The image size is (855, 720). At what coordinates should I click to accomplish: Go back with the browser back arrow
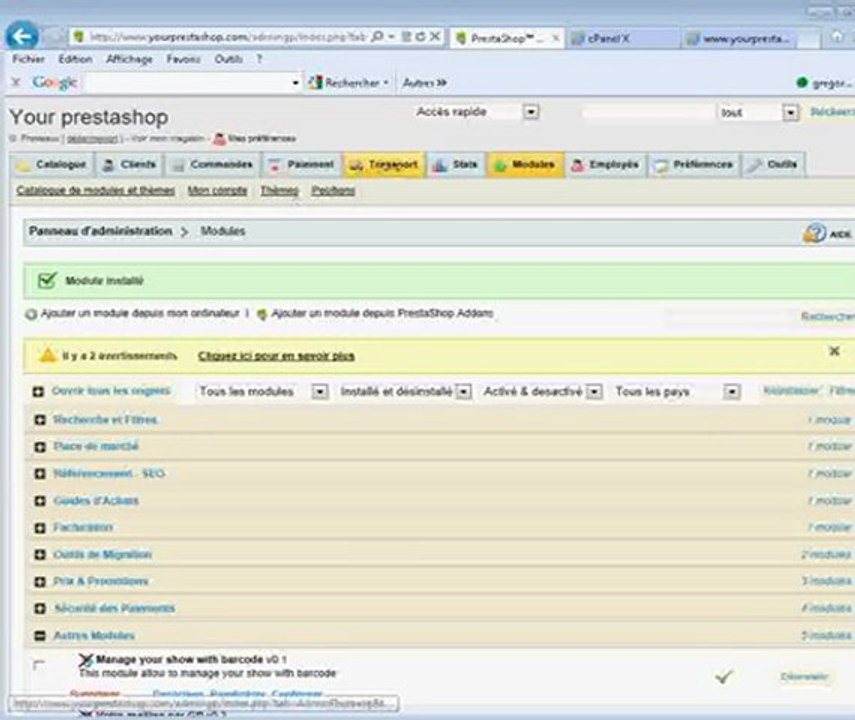[x=22, y=37]
